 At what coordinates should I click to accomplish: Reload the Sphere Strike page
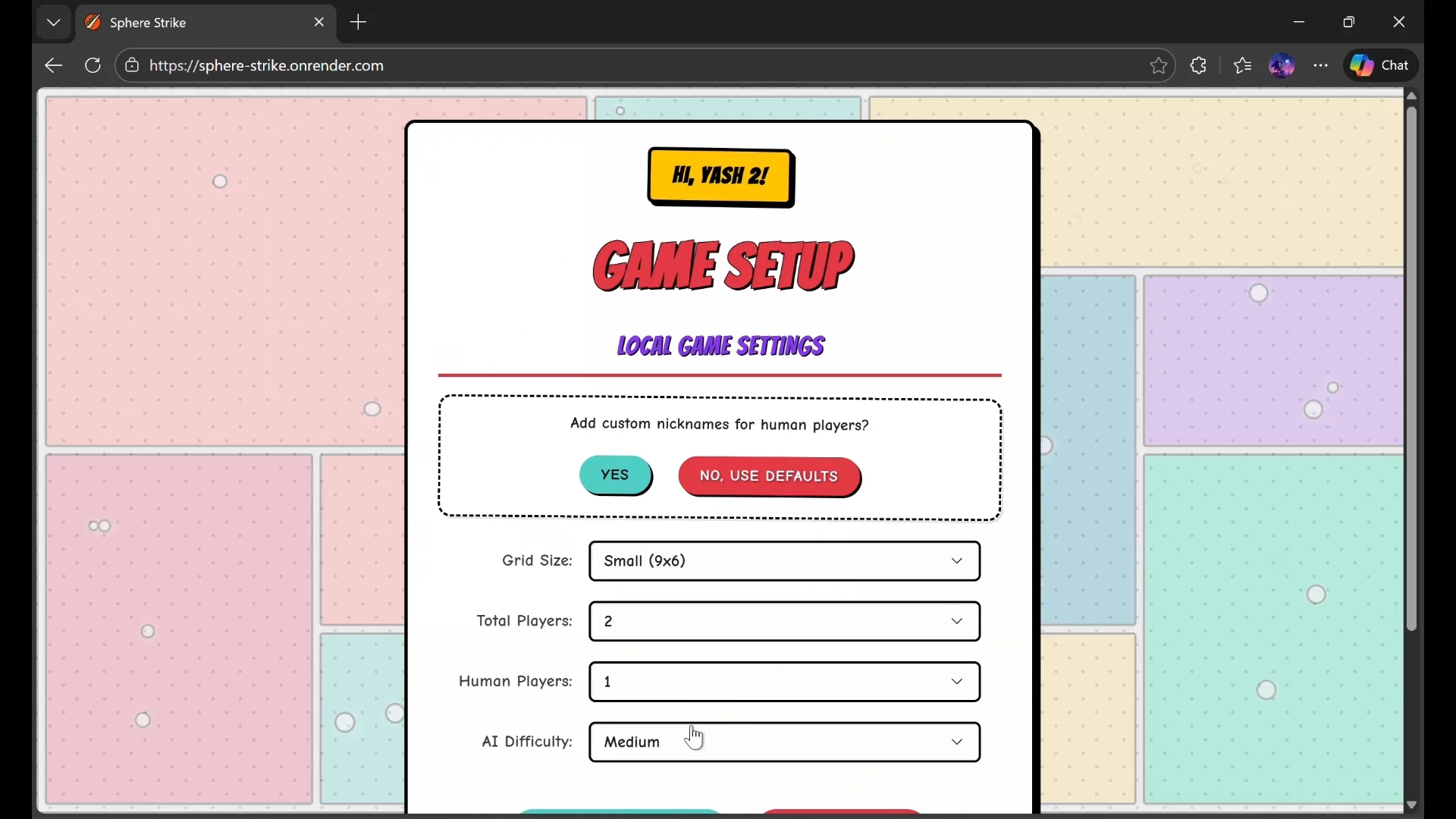click(93, 66)
